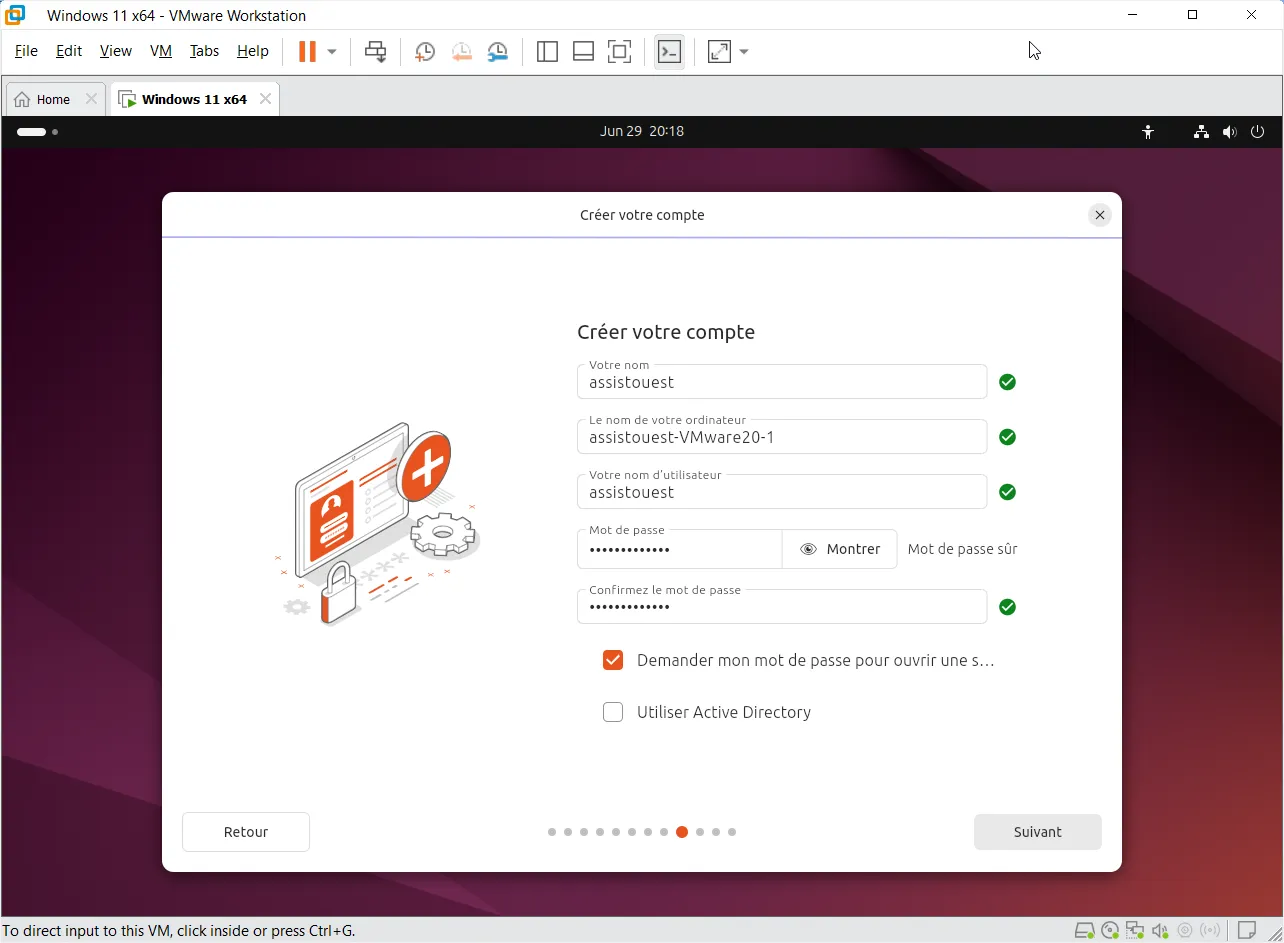
Task: Click the Ubuntu accessibility icon in top bar
Action: pyautogui.click(x=1148, y=132)
